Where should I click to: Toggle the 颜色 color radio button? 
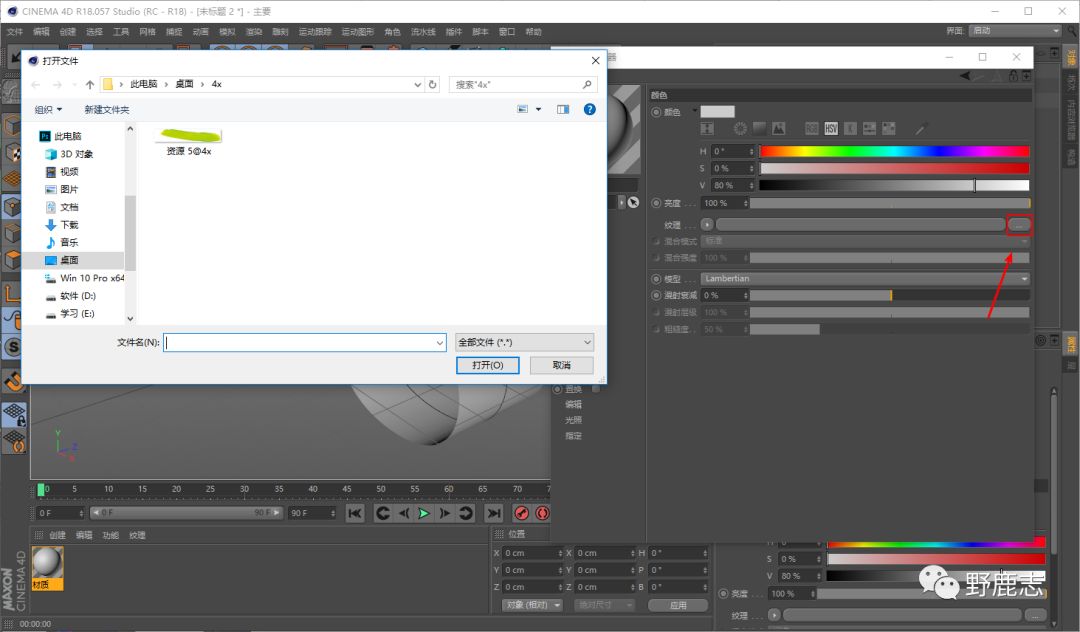[656, 112]
